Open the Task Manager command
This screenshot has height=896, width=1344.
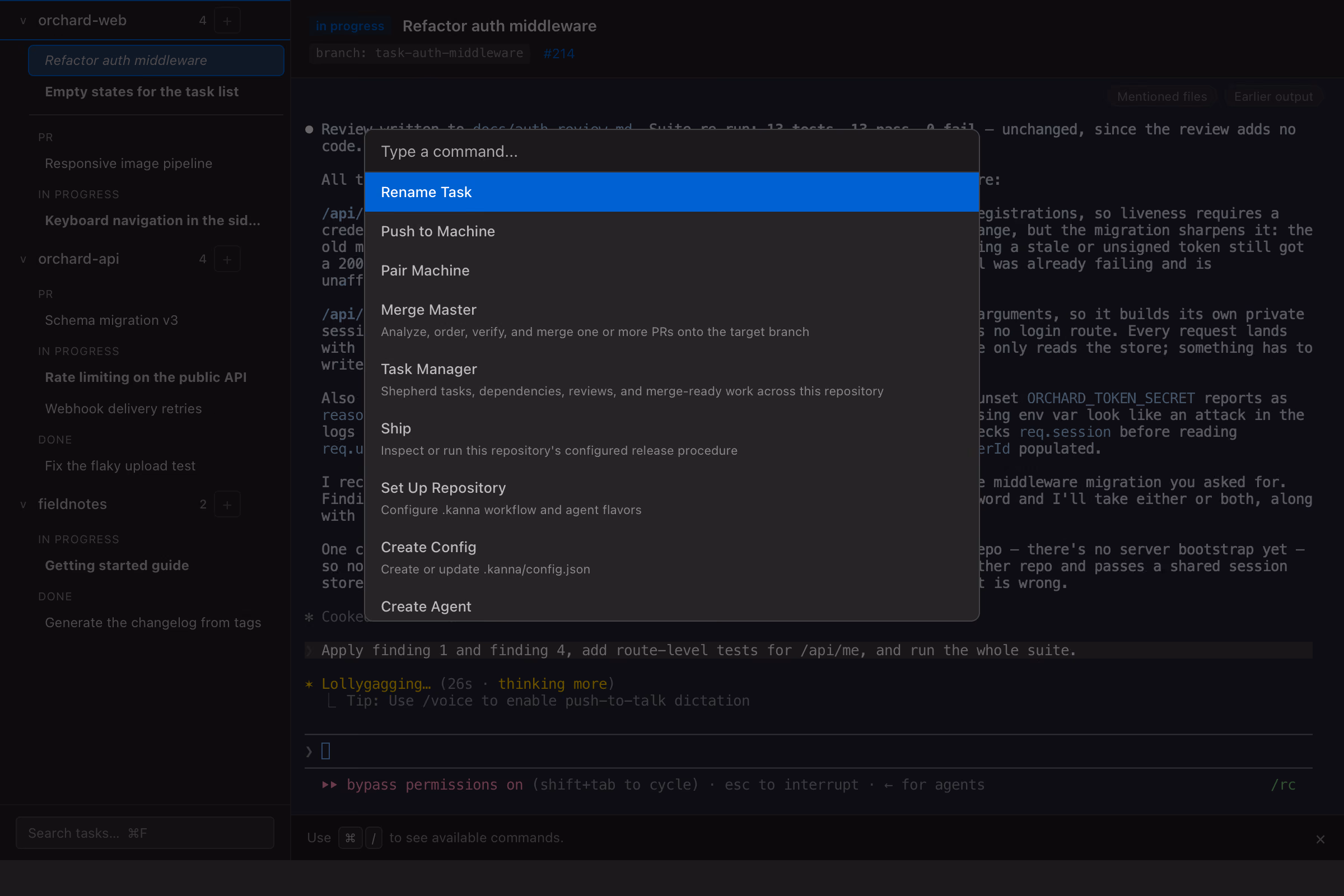tap(671, 380)
